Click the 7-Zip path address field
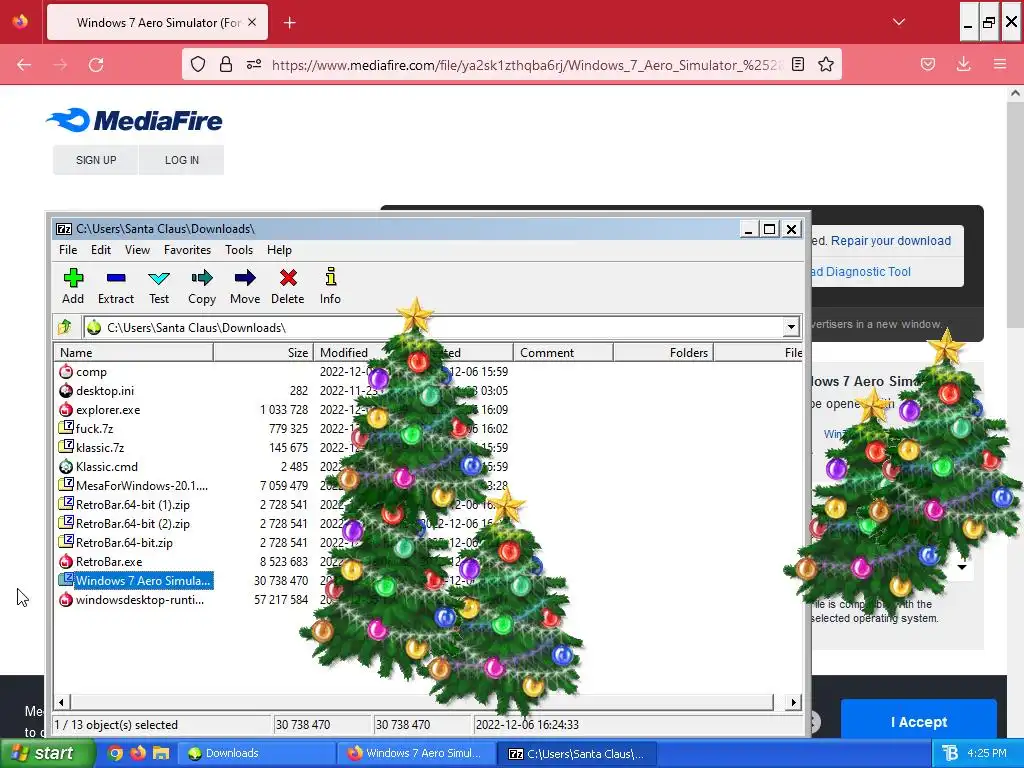The image size is (1024, 768). coord(434,327)
